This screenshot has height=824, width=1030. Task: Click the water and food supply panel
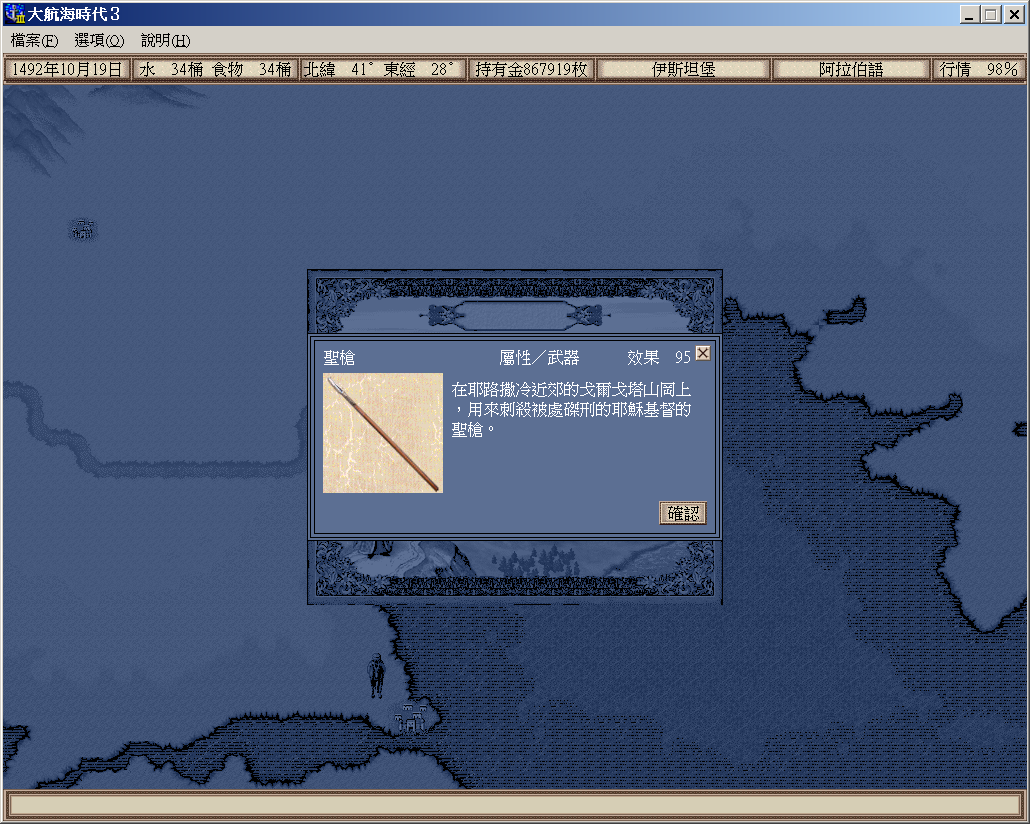tap(216, 70)
